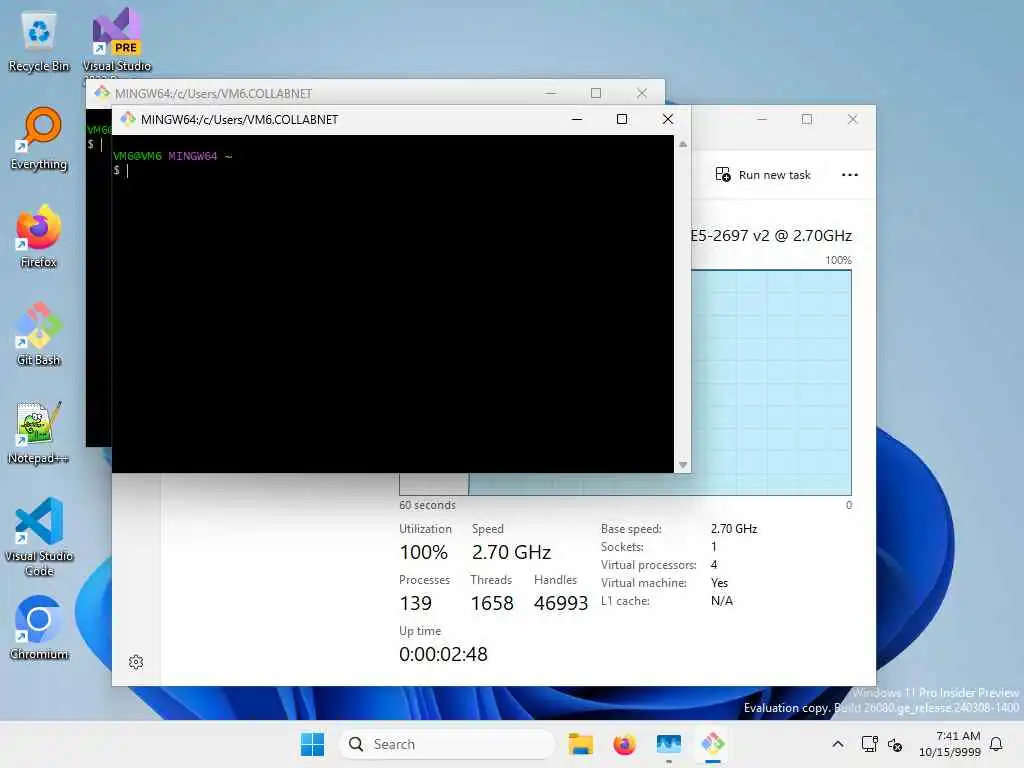Maximize the background MINGW64 terminal window
The image size is (1024, 768).
tap(596, 93)
